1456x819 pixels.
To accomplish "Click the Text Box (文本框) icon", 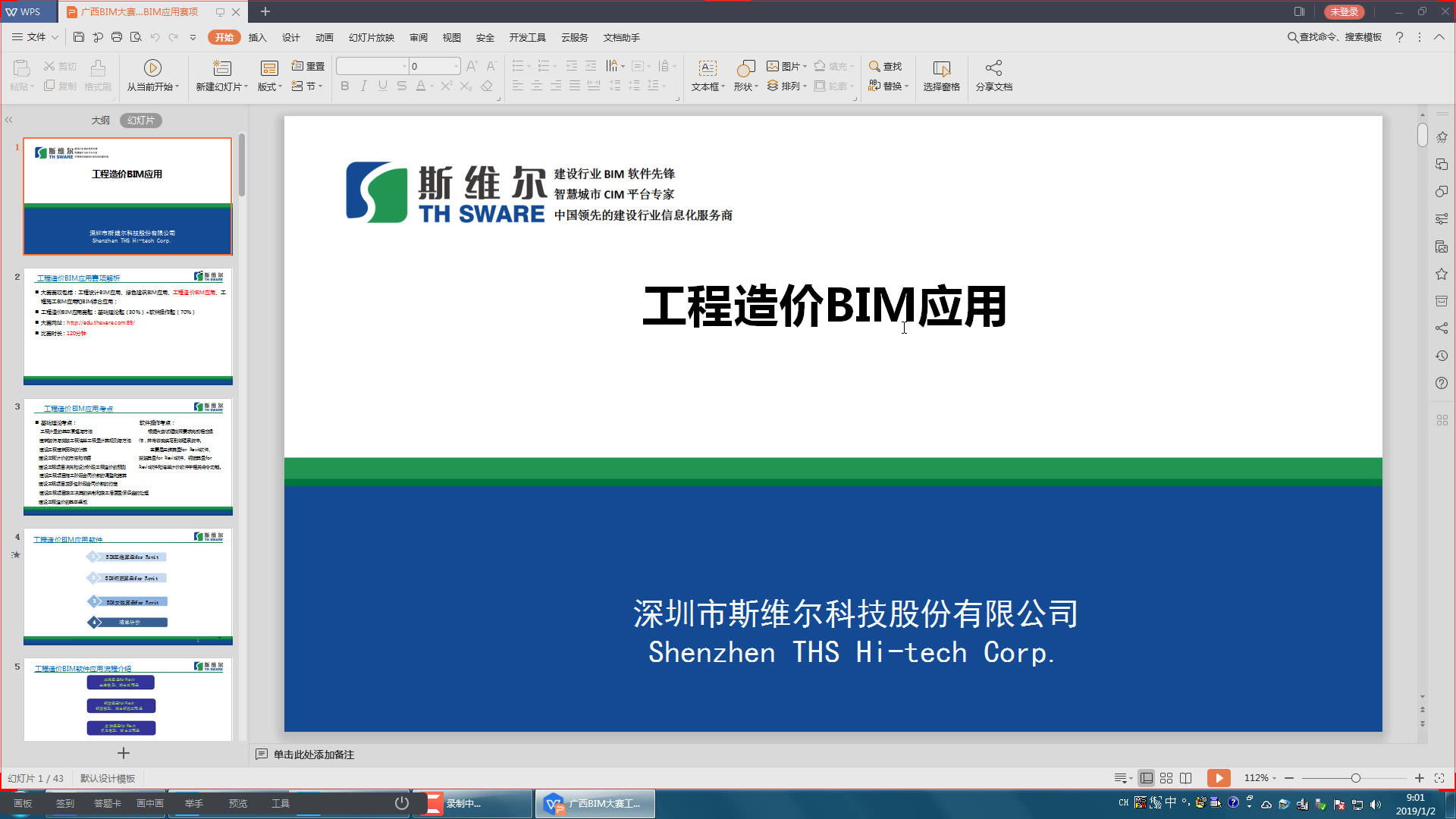I will [708, 67].
